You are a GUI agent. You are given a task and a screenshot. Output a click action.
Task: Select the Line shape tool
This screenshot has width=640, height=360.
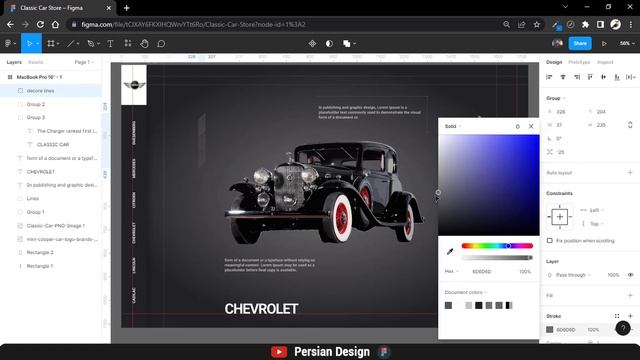[x=70, y=43]
